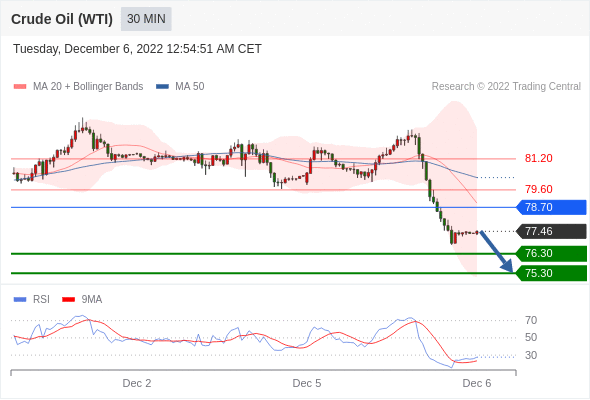Click the blue downward forecast arrow
The height and width of the screenshot is (400, 590).
(x=496, y=251)
